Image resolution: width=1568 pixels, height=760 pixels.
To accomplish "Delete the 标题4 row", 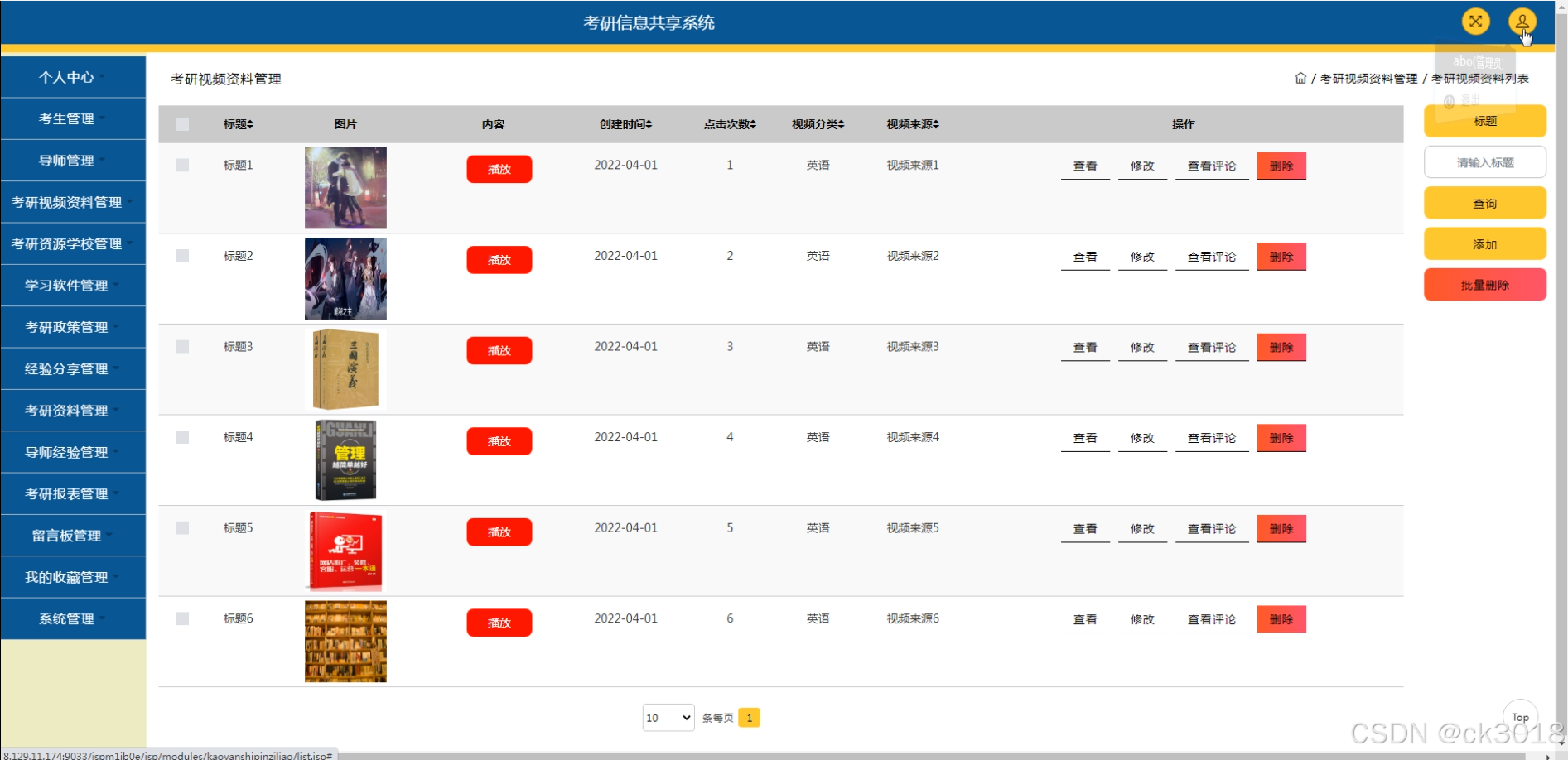I will (x=1281, y=438).
